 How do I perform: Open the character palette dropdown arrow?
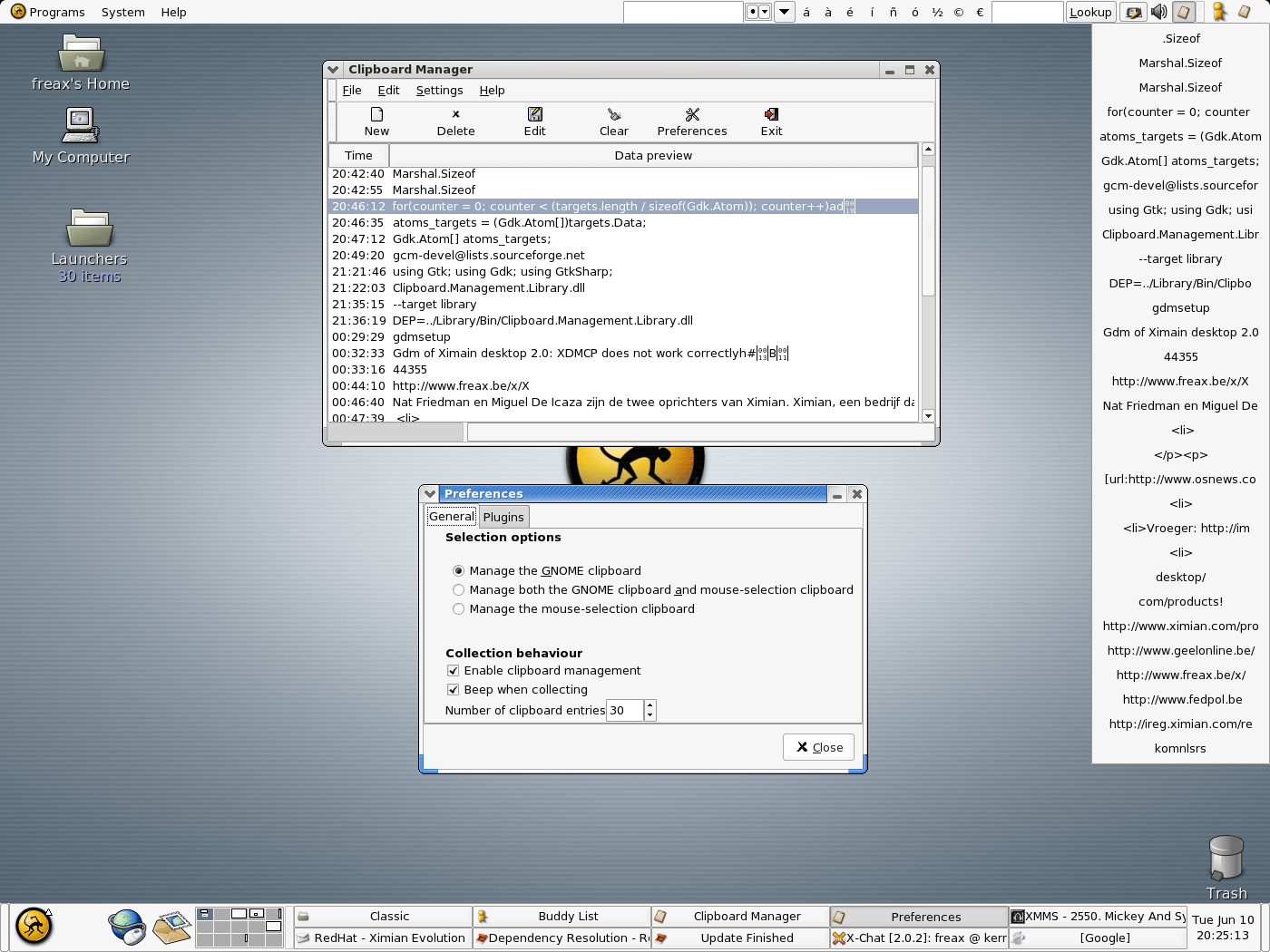click(x=784, y=12)
